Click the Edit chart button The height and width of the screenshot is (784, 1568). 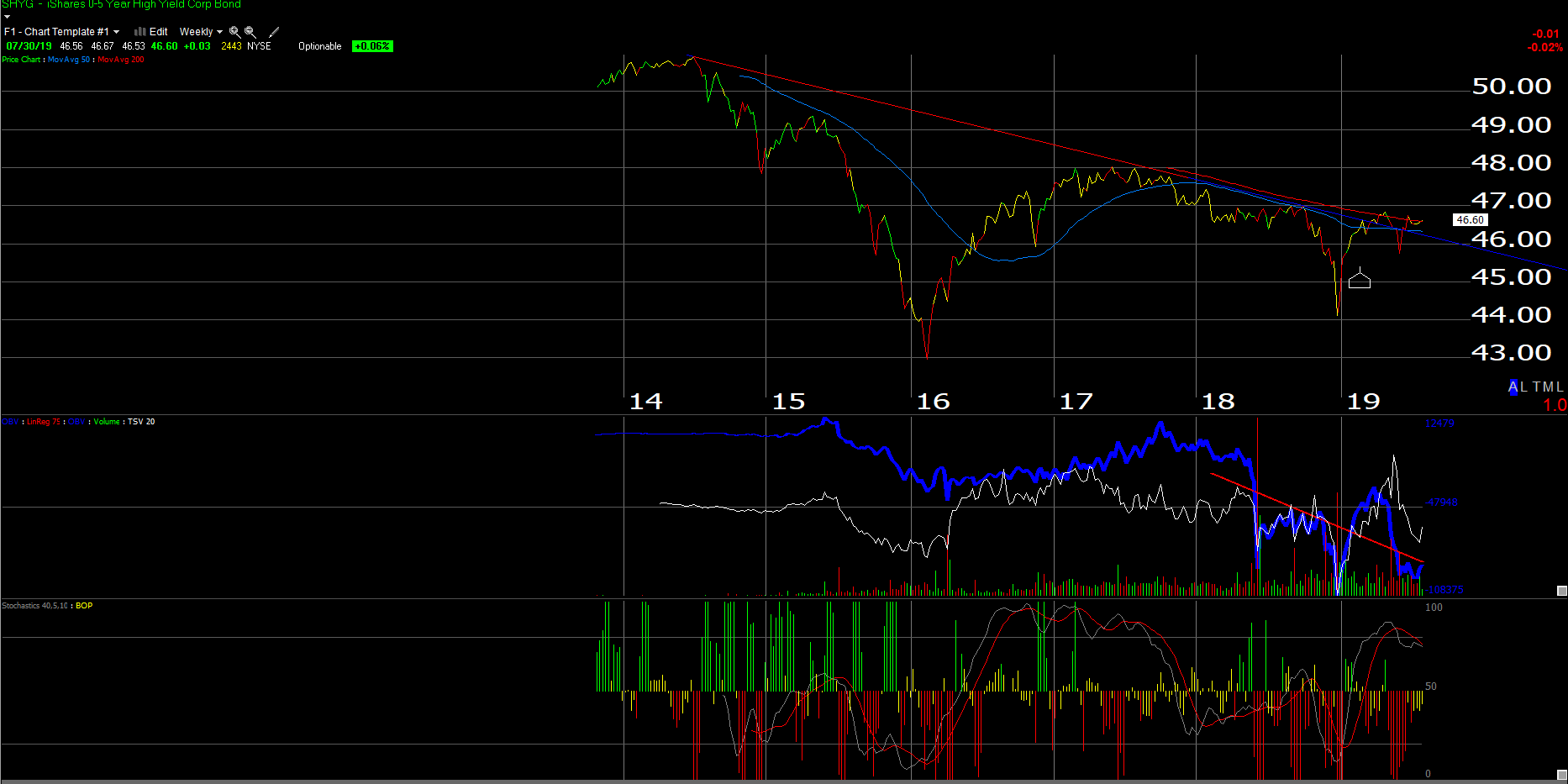tap(158, 32)
